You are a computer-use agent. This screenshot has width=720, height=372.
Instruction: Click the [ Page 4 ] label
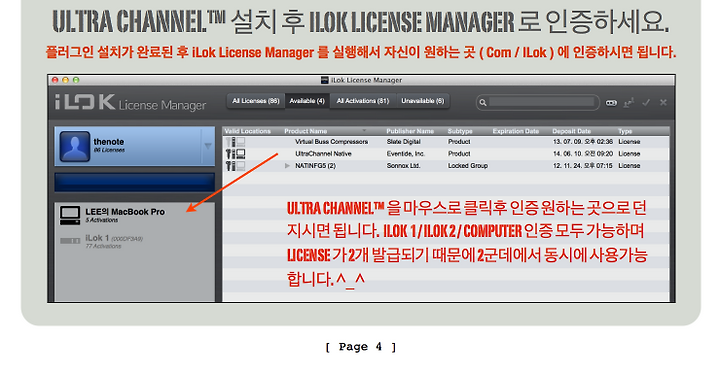(360, 347)
